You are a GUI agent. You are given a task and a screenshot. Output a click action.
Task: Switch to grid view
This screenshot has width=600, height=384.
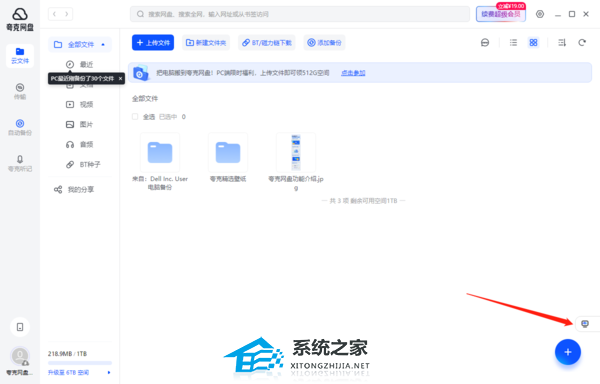click(533, 42)
